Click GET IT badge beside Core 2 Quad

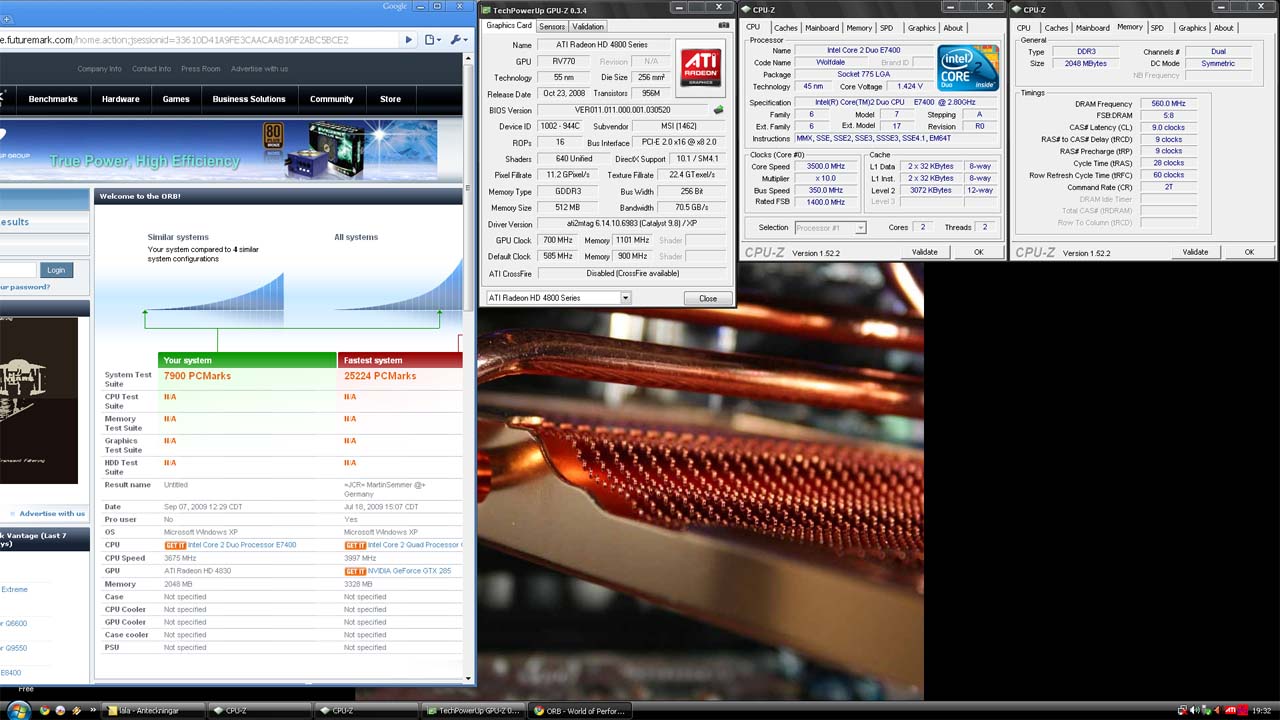[355, 545]
